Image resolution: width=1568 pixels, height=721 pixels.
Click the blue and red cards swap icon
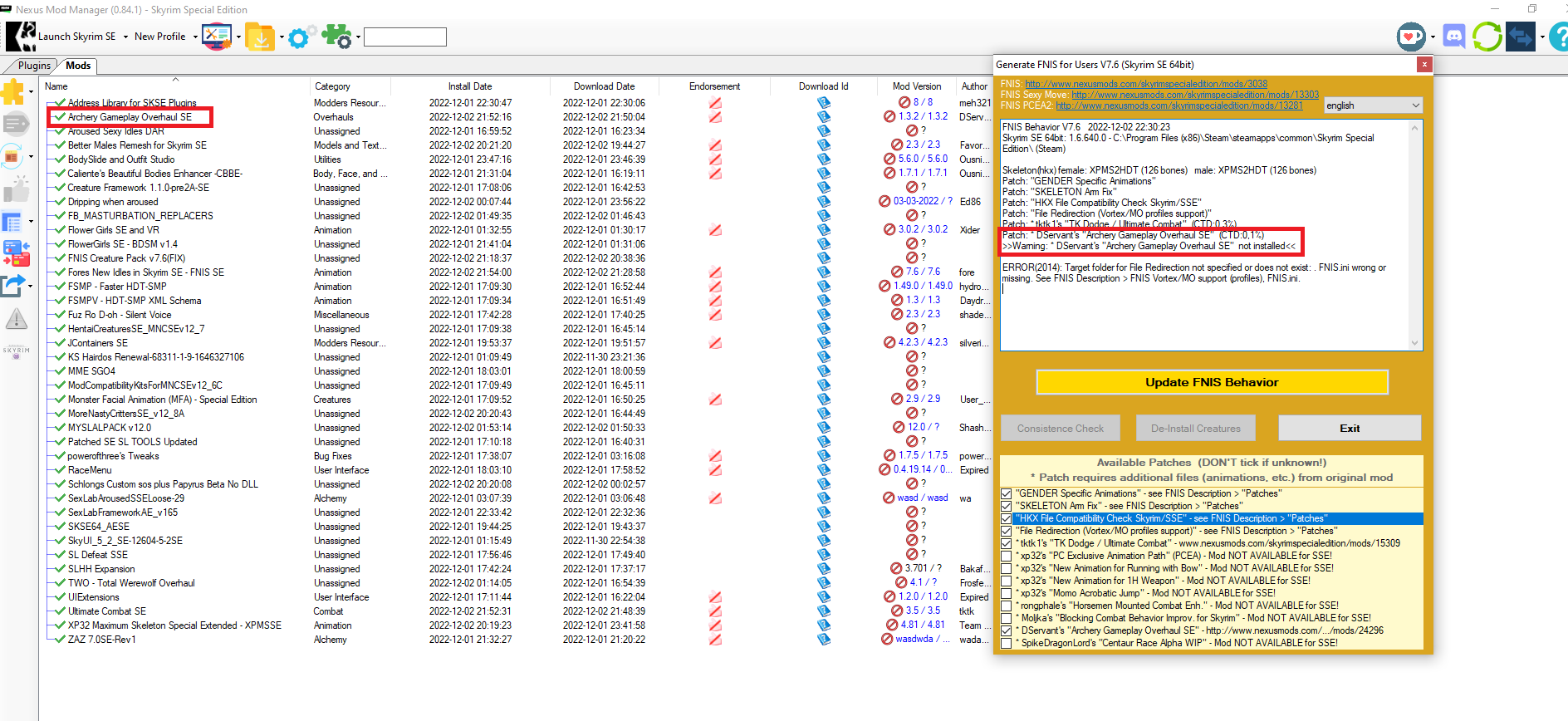(x=16, y=253)
